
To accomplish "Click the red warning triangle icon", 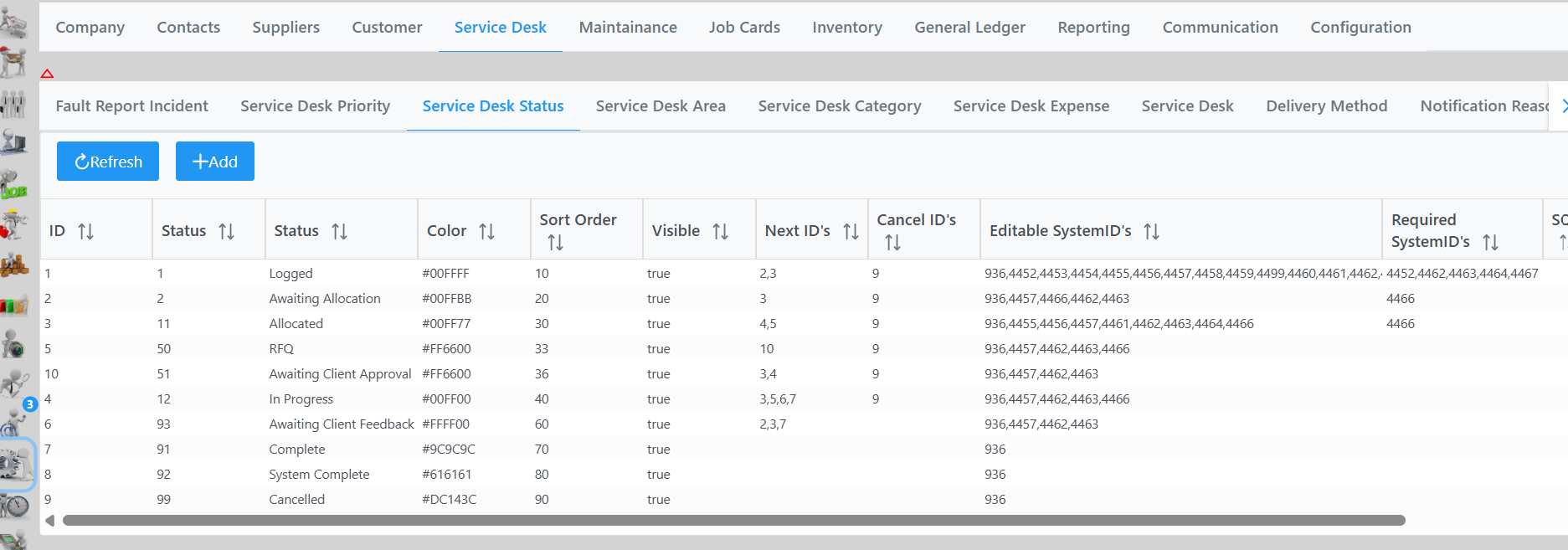I will click(x=47, y=74).
